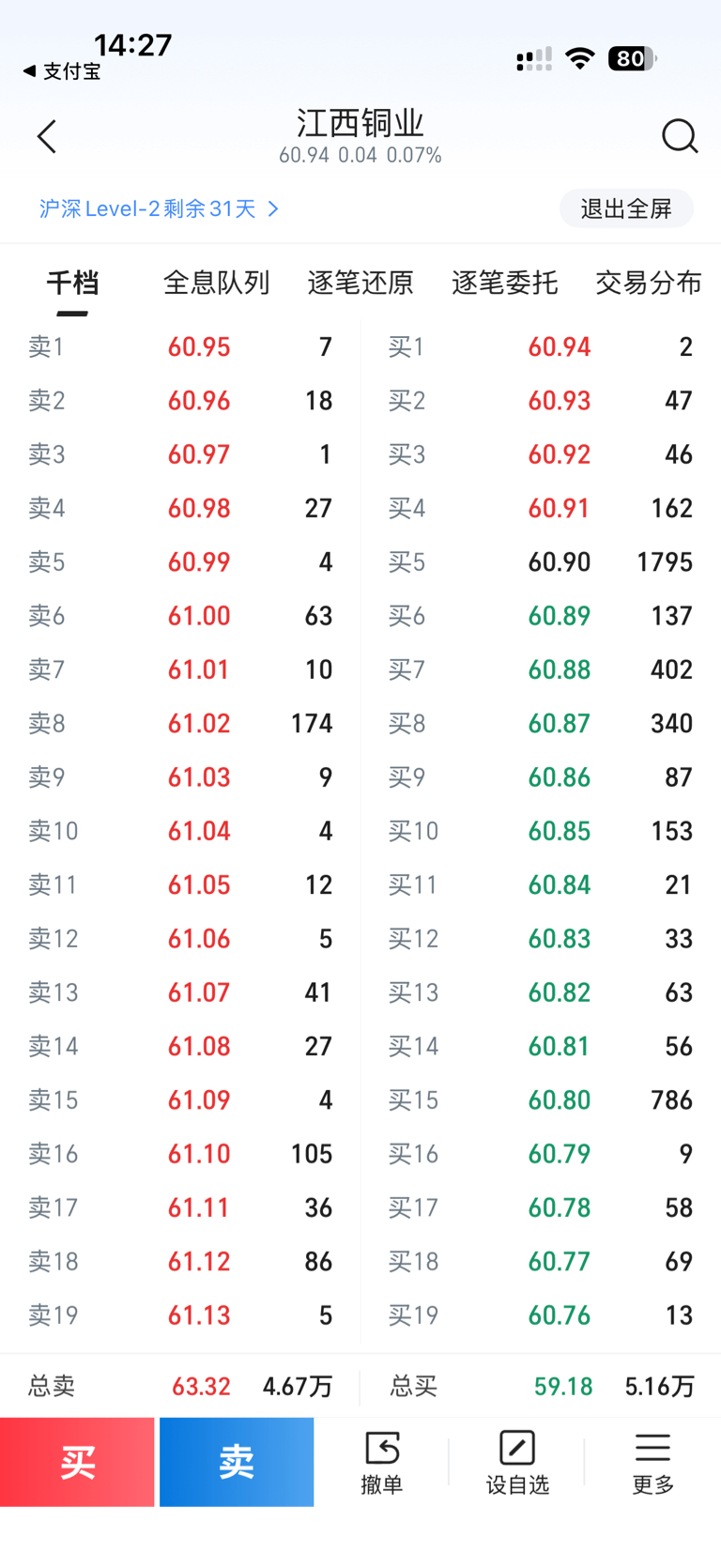This screenshot has width=721, height=1568.
Task: Tap the 江西铜业 stock title
Action: 360,124
